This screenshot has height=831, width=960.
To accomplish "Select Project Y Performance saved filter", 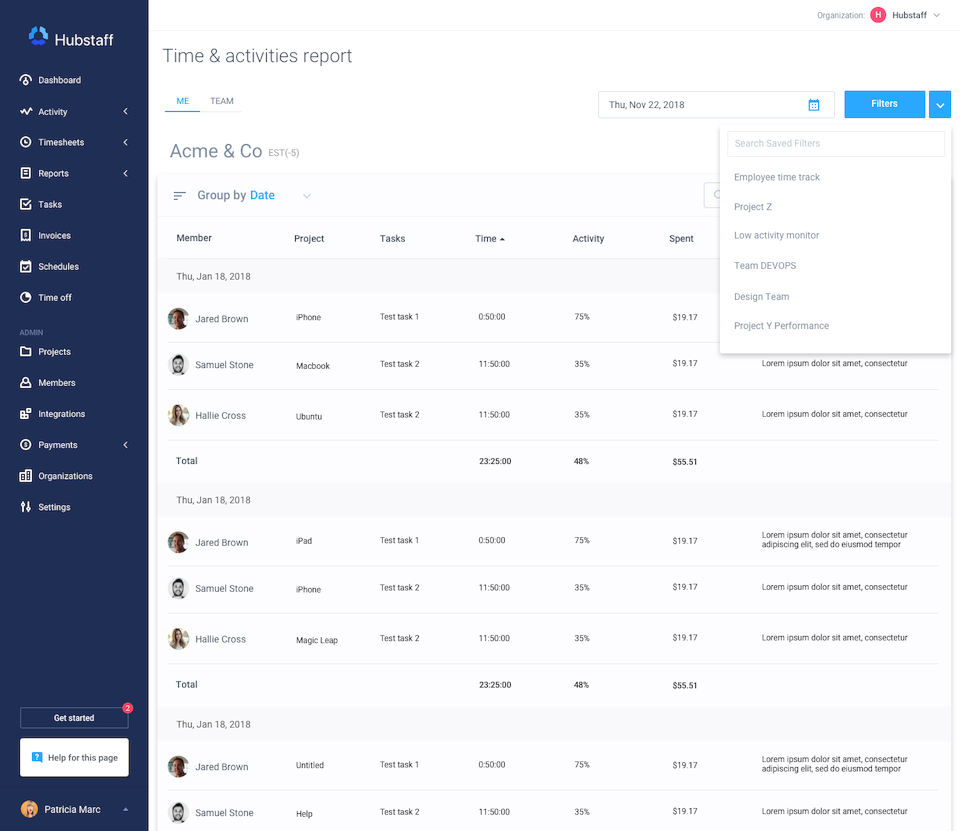I will pyautogui.click(x=781, y=326).
